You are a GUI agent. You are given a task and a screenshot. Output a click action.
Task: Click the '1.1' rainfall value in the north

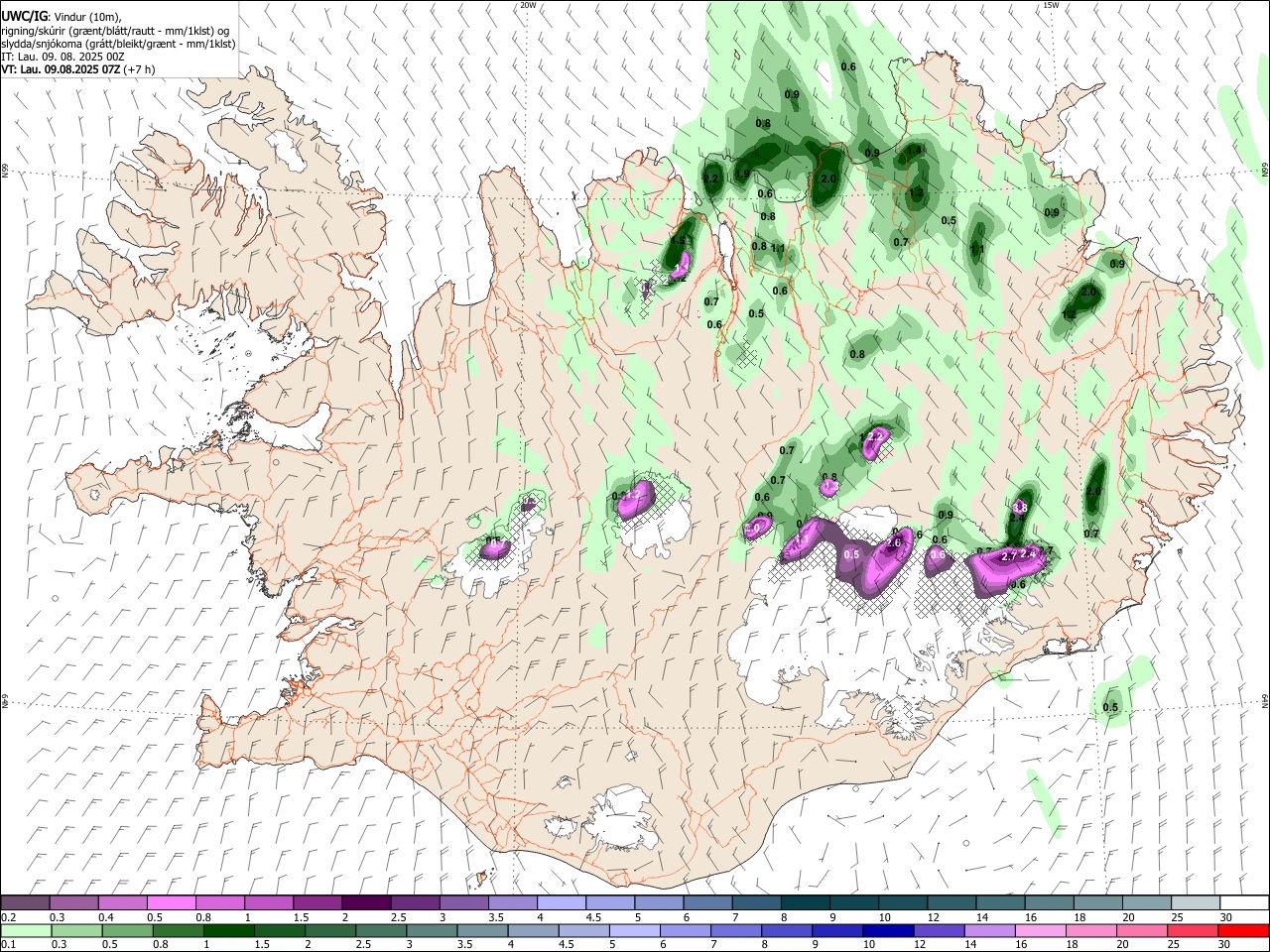point(778,249)
